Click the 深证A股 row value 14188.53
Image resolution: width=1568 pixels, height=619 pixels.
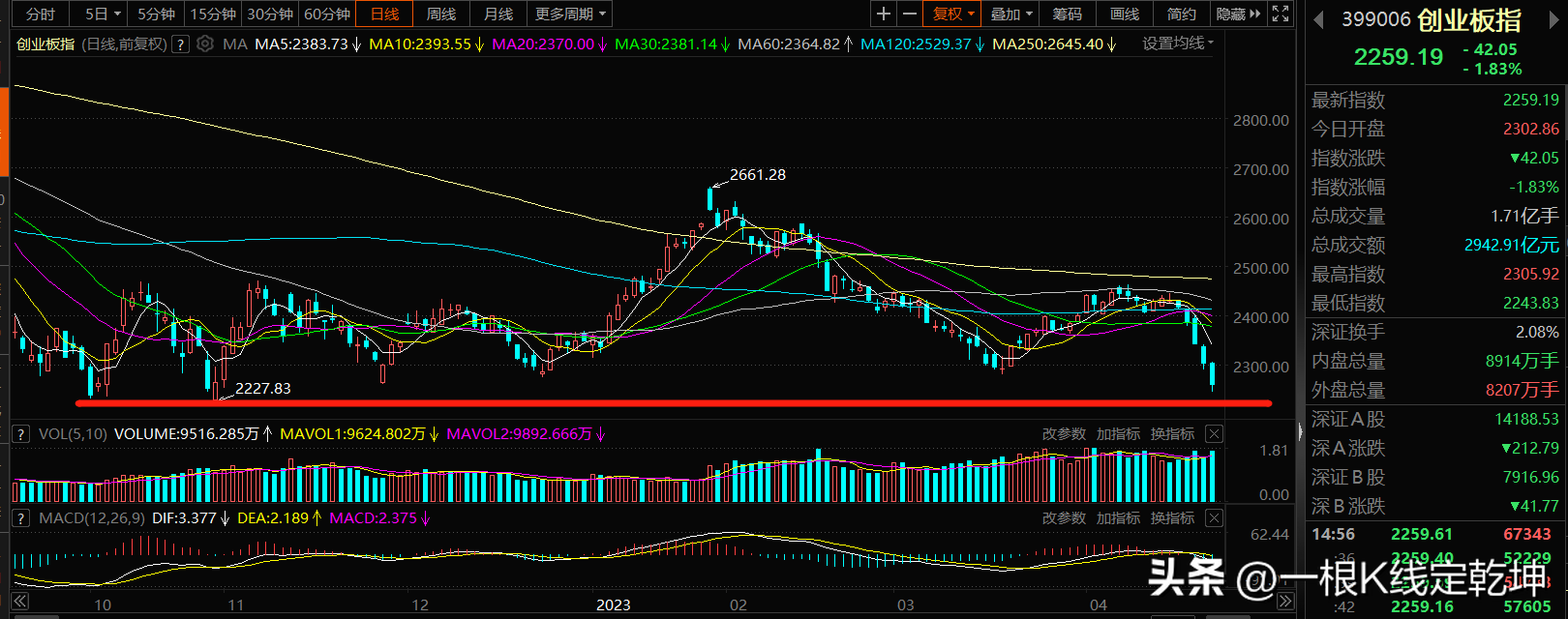[x=1526, y=419]
